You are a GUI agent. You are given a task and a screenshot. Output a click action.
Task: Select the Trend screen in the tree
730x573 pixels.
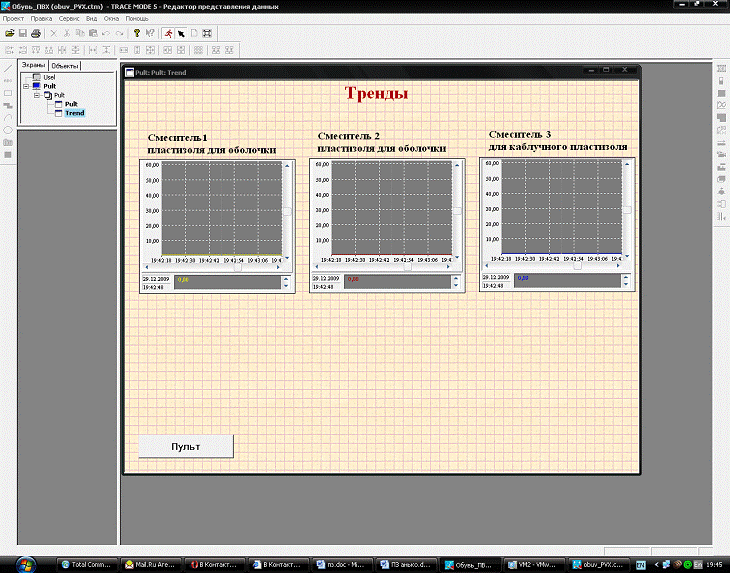click(74, 113)
